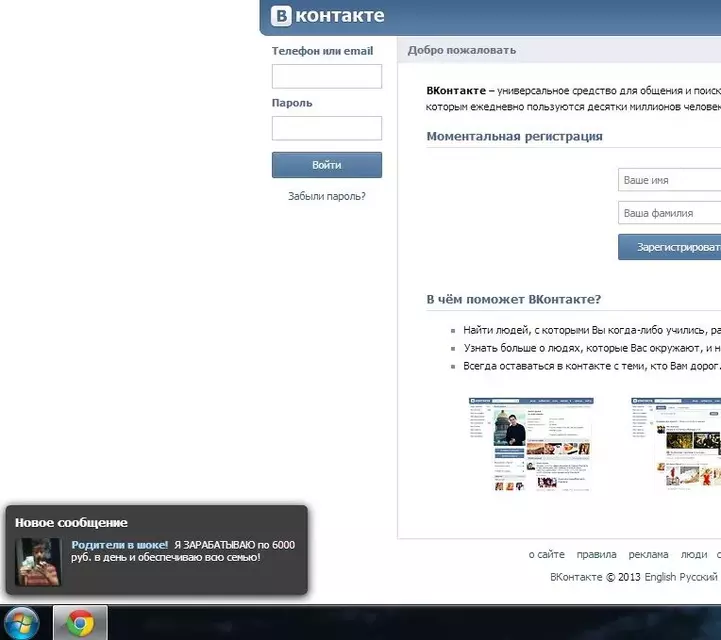Open the о сайте footer link
The image size is (721, 640).
pyautogui.click(x=546, y=554)
